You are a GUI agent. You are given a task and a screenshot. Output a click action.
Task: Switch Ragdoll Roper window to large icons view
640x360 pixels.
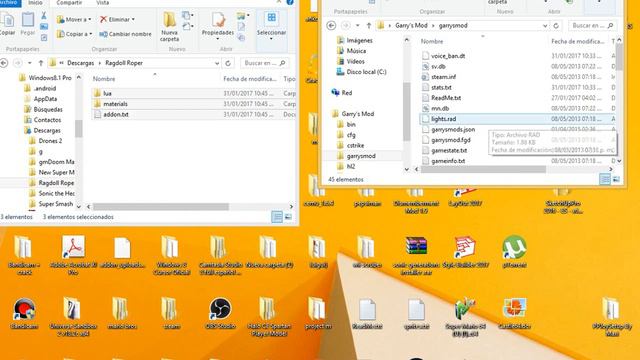[289, 217]
